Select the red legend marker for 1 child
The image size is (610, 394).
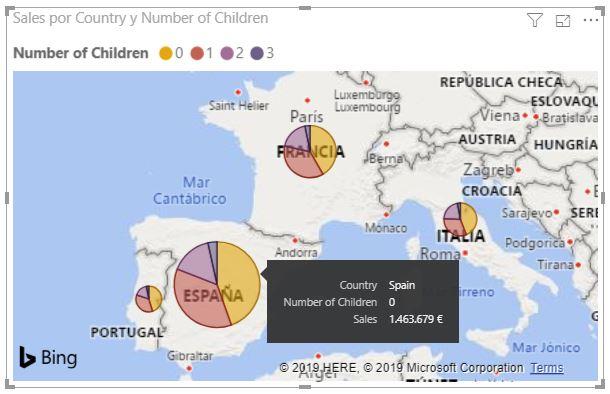click(x=197, y=53)
